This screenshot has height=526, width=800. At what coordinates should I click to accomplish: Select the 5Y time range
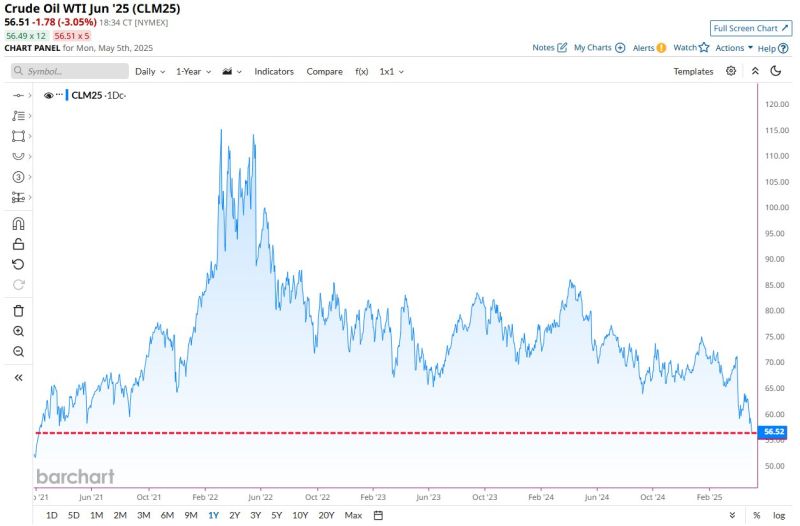(276, 515)
